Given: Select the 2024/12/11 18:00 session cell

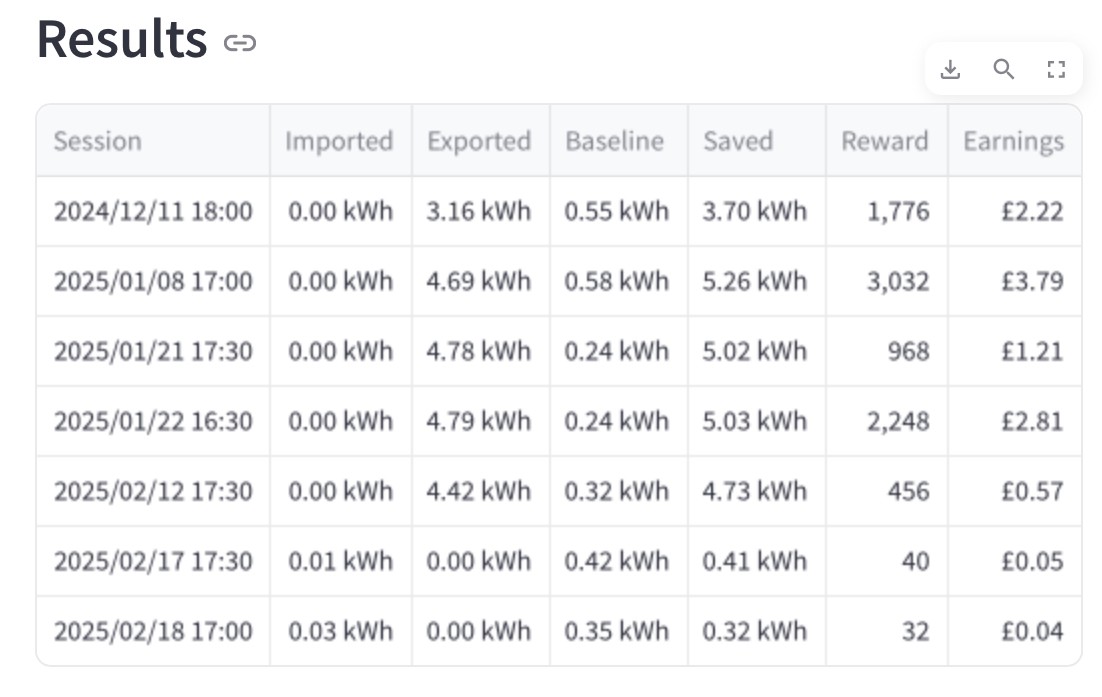Looking at the screenshot, I should pos(153,211).
